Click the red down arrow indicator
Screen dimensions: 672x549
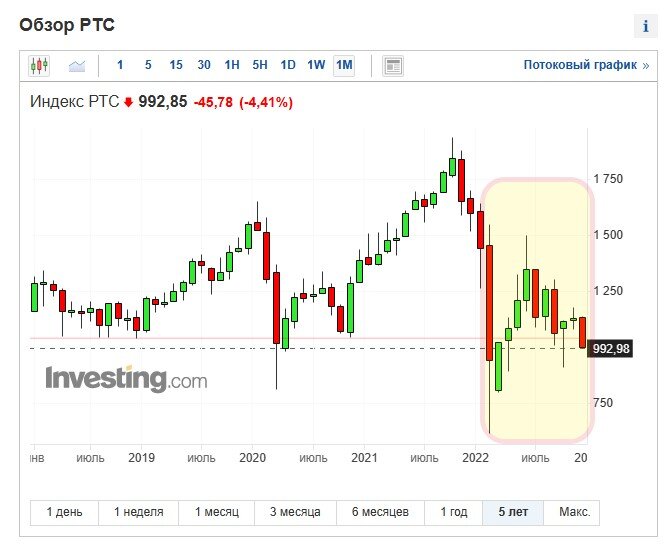coord(128,102)
